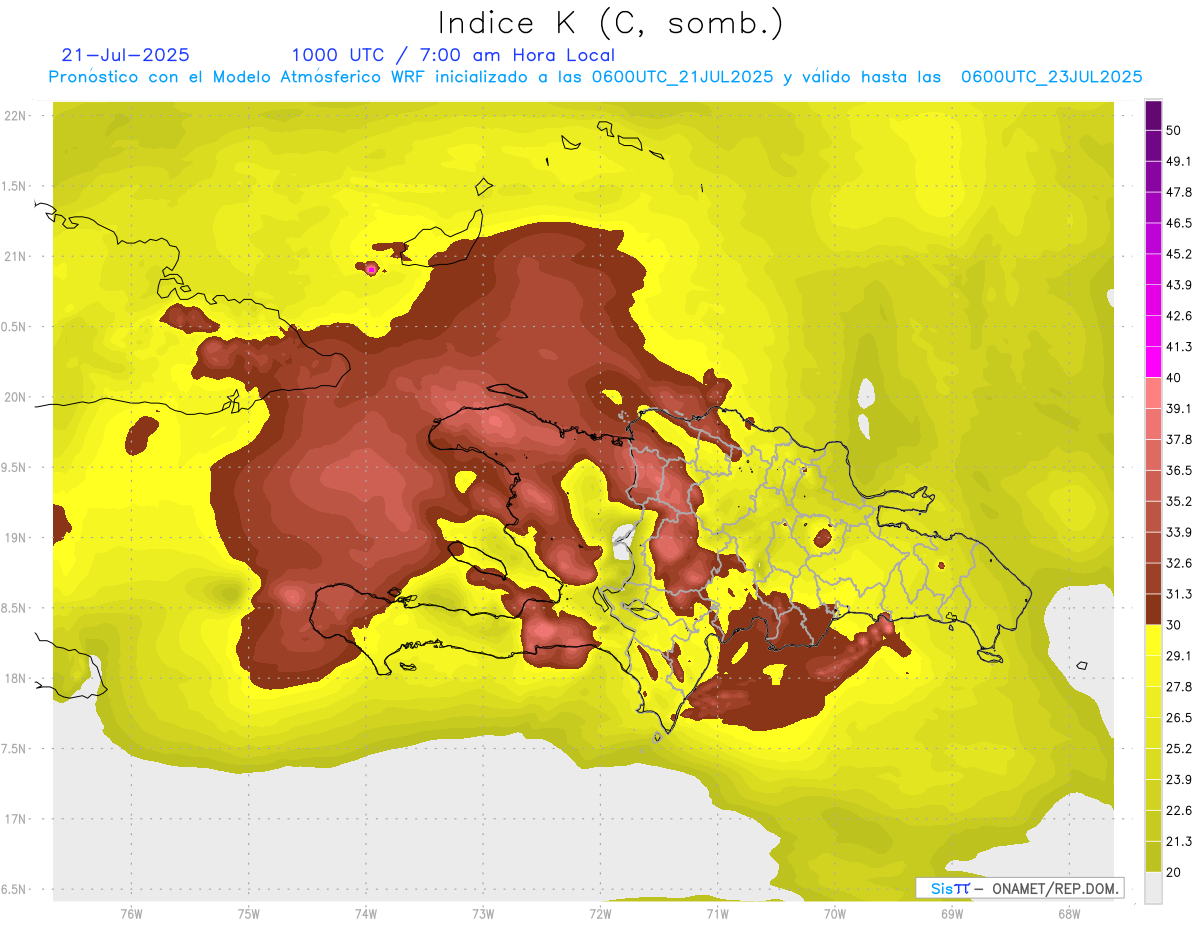
Task: Click the color bar value '45.2'
Action: (x=1179, y=254)
